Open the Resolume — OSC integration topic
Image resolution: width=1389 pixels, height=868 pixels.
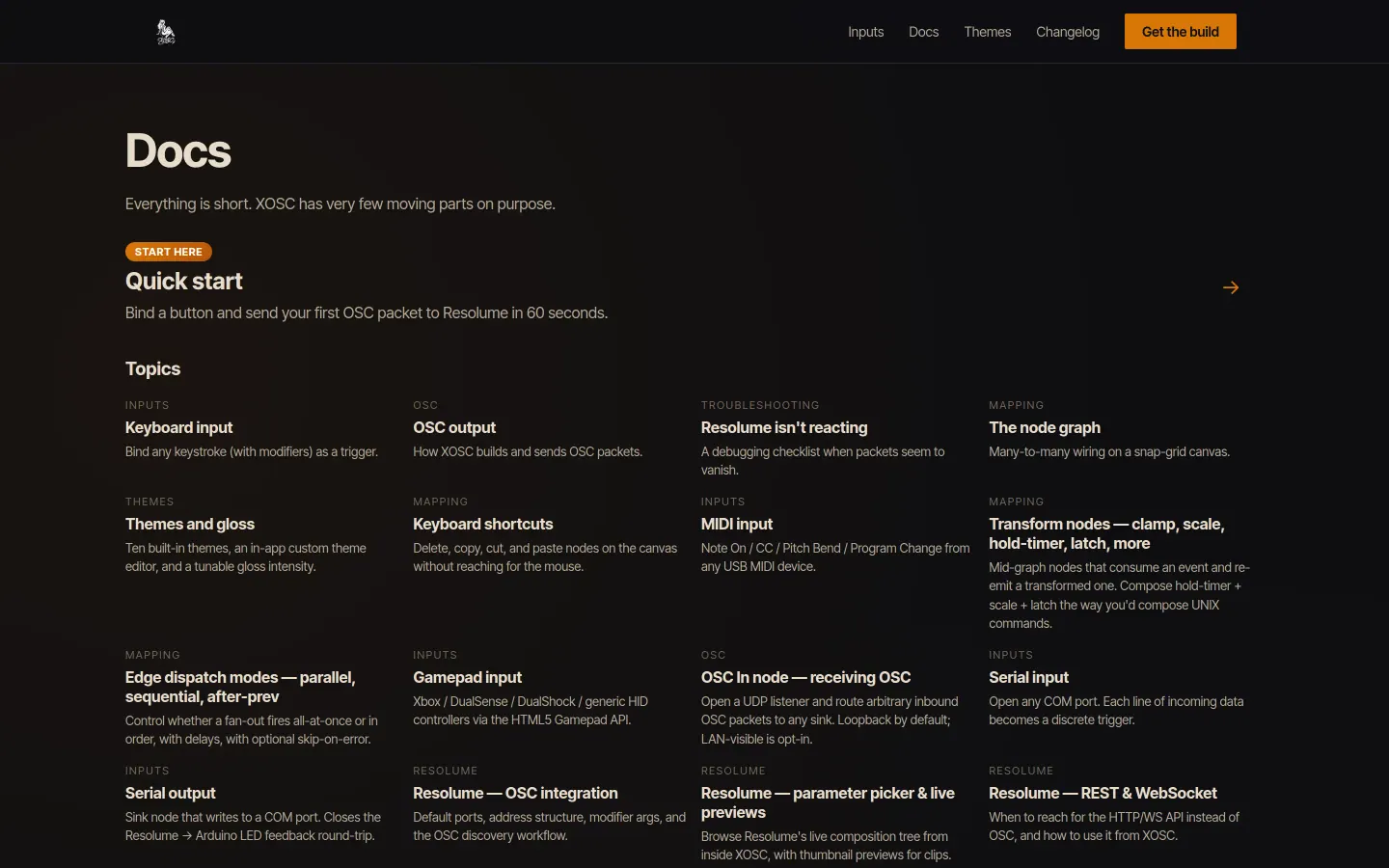pos(515,793)
